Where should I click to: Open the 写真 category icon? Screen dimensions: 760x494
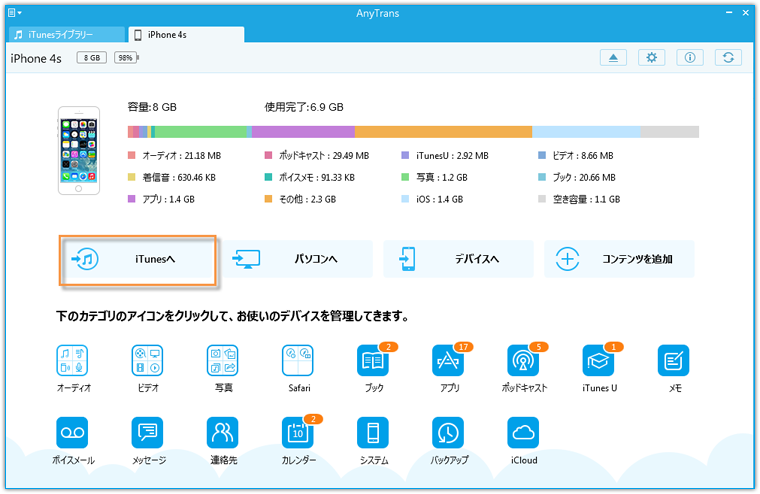click(x=222, y=361)
